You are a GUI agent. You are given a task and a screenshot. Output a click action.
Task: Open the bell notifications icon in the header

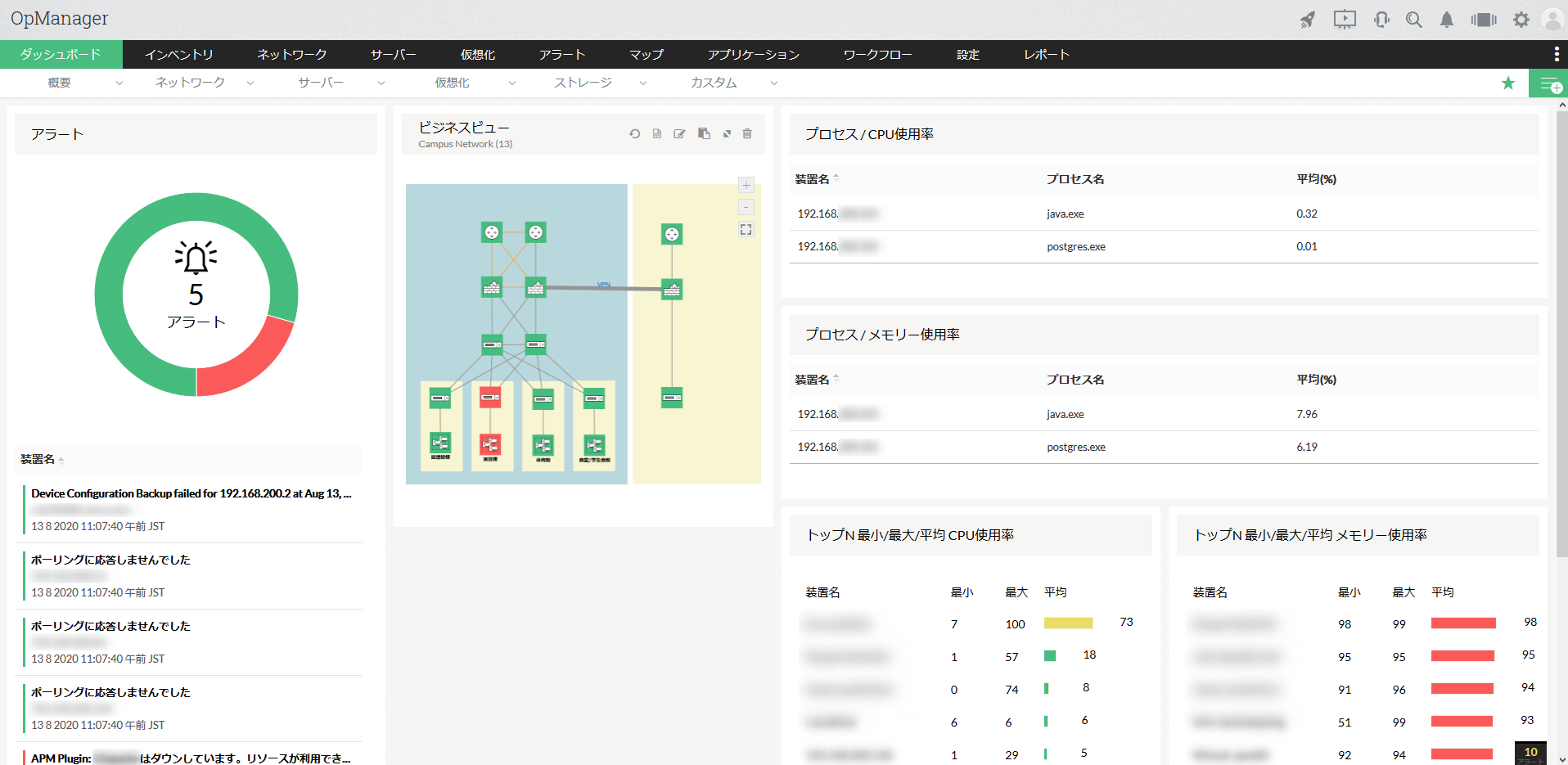[1447, 20]
